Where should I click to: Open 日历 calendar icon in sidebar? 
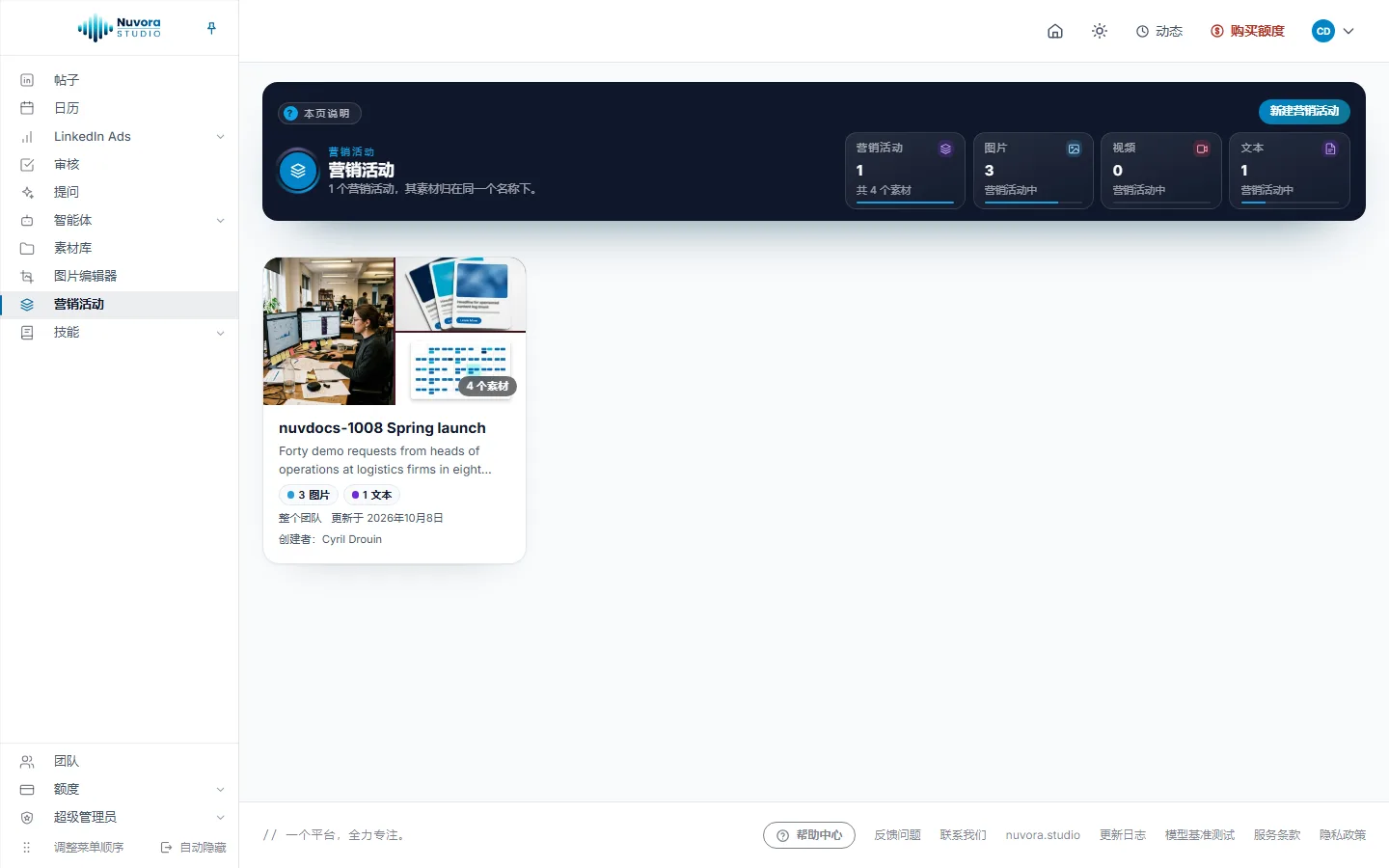coord(27,108)
